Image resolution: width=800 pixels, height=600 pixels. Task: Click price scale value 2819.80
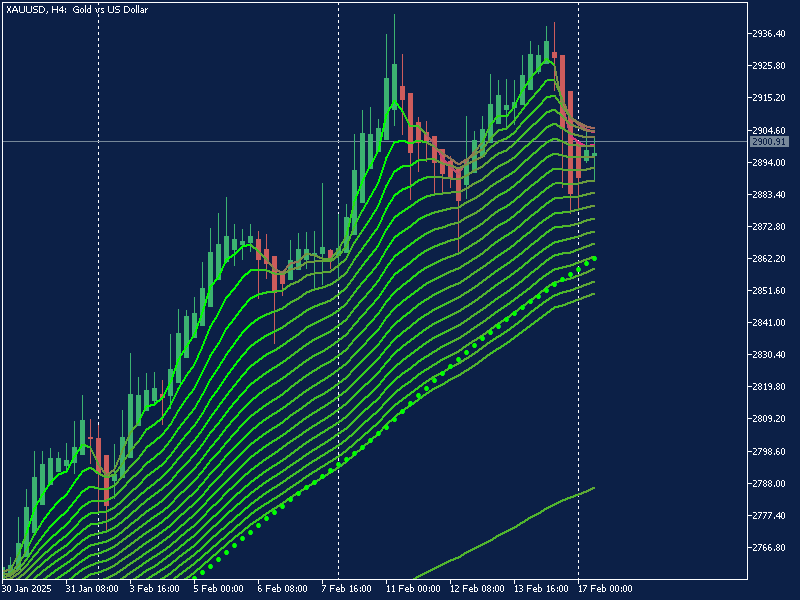coord(769,387)
